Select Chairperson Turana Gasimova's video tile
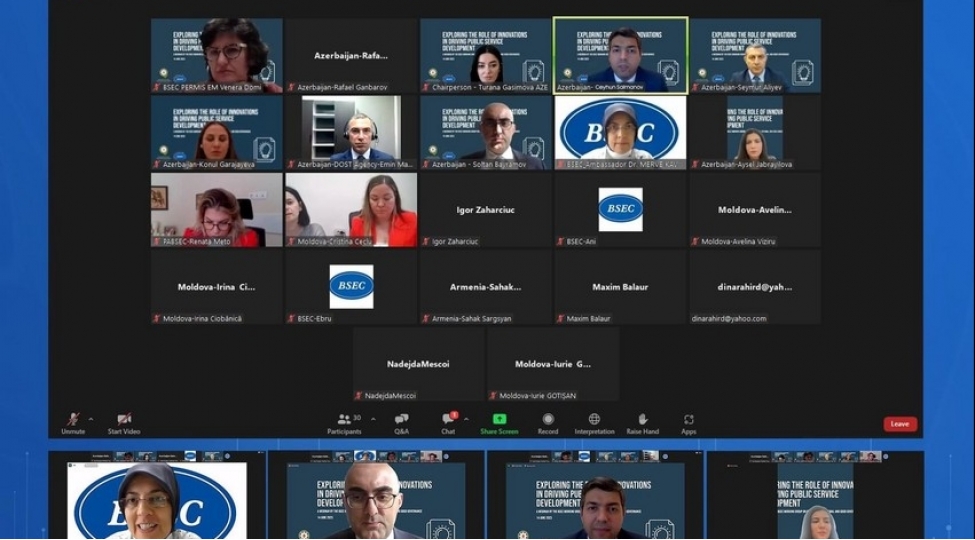The image size is (975, 540). pyautogui.click(x=486, y=55)
